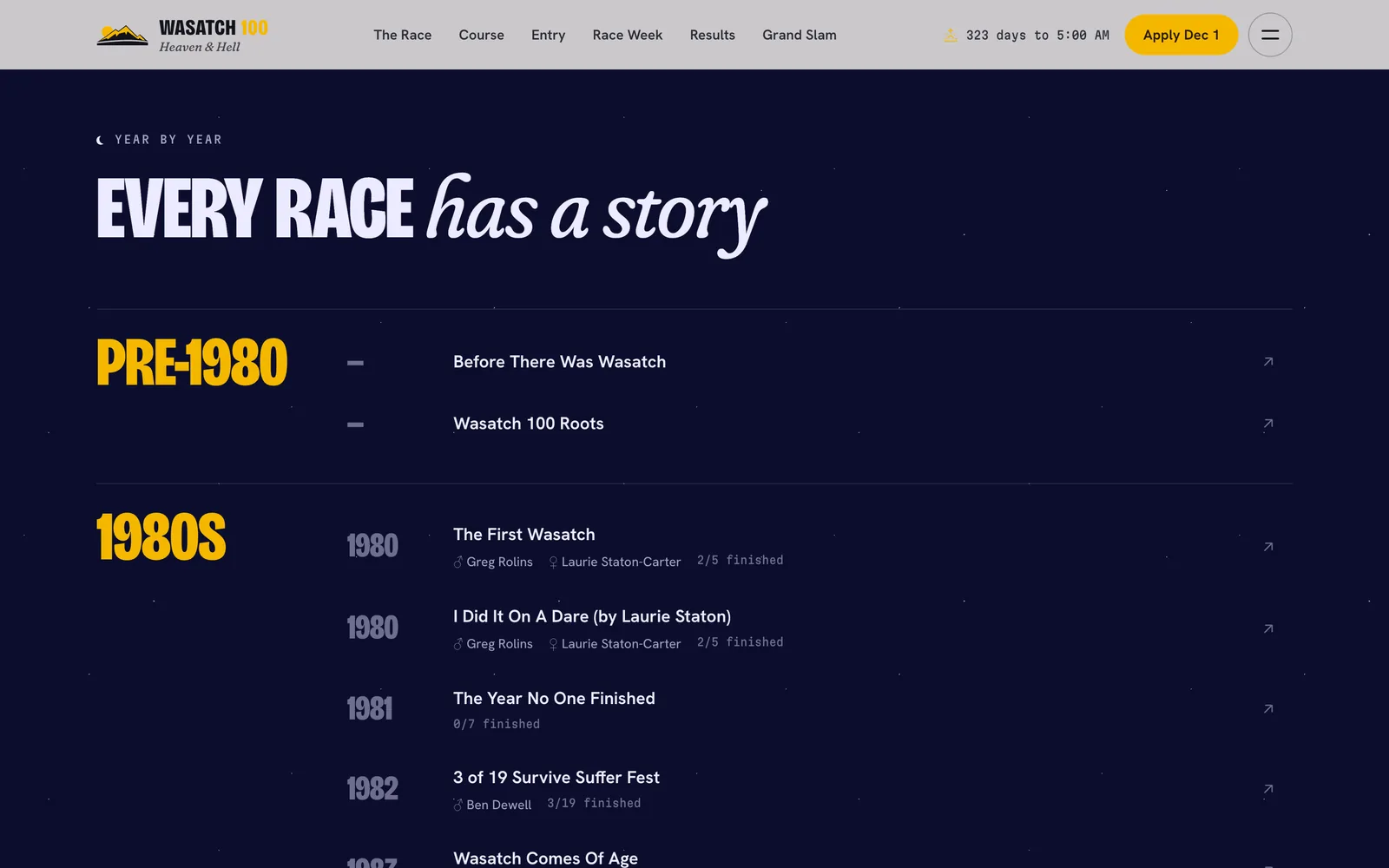Click arrow icon for The First Wasatch
Image resolution: width=1389 pixels, height=868 pixels.
1268,547
